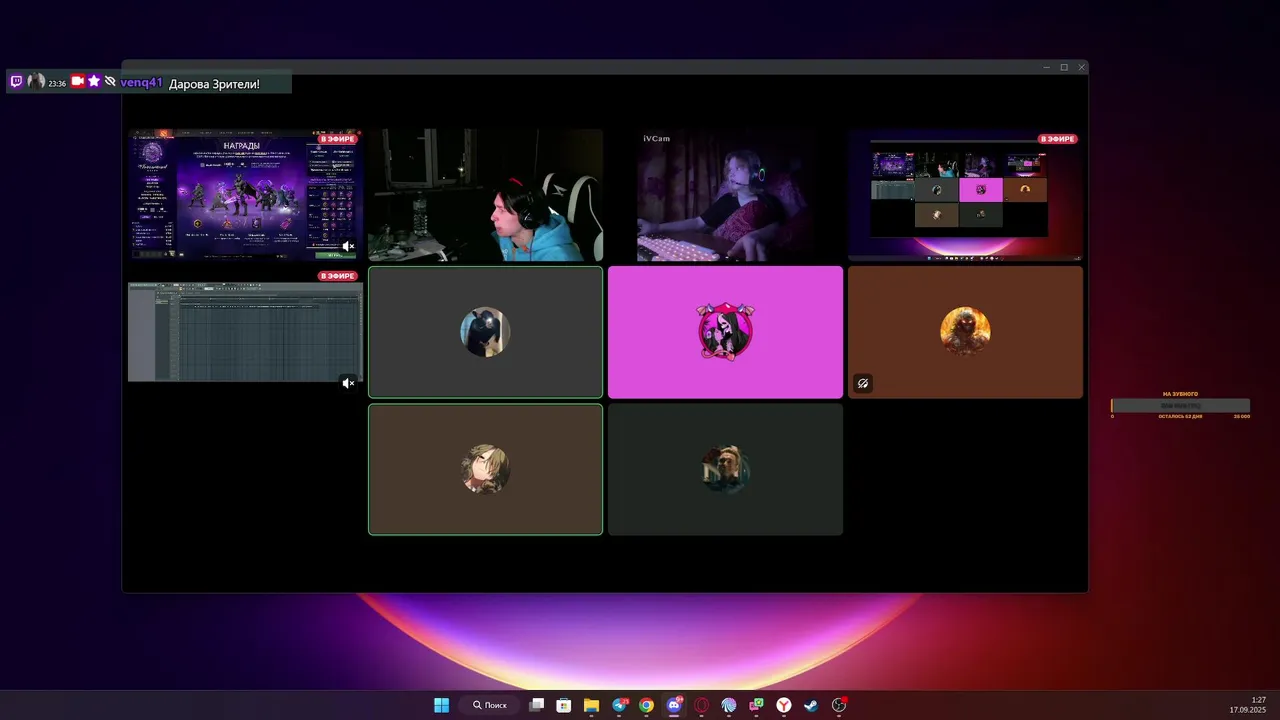
Task: Click the muted-headphones icon on brown tile
Action: (x=862, y=383)
